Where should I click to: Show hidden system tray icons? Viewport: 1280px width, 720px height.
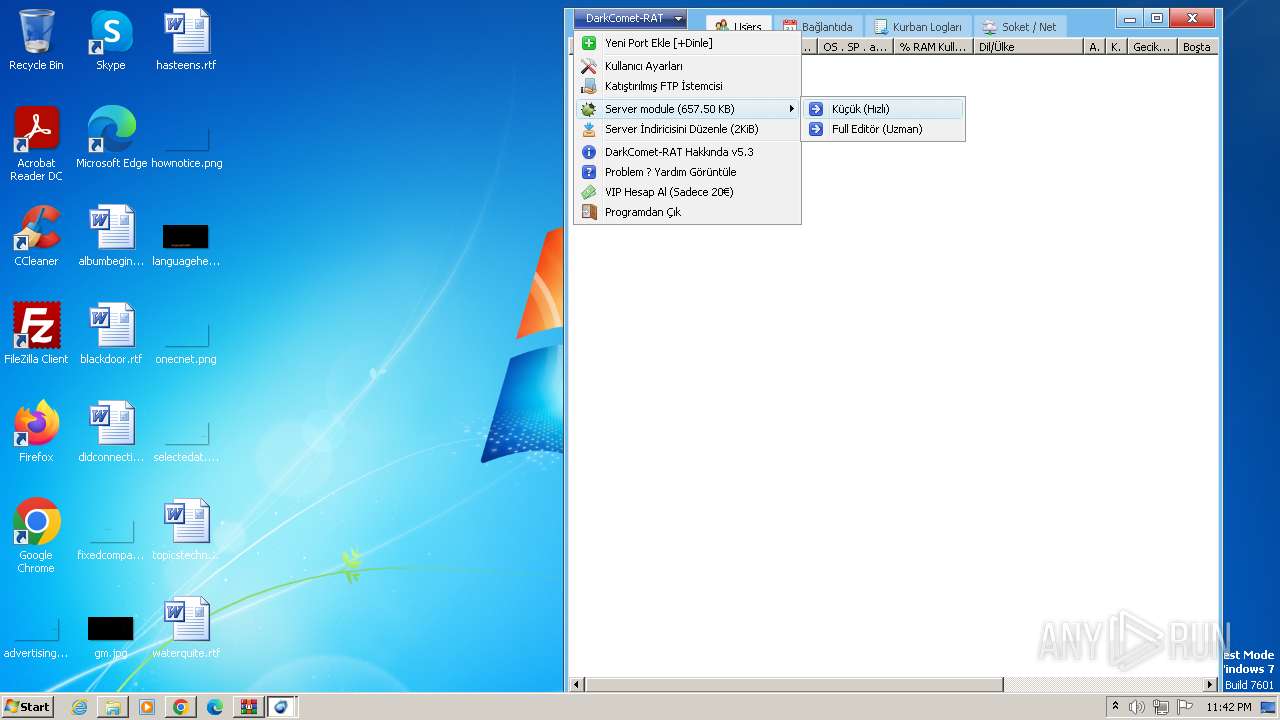1116,707
